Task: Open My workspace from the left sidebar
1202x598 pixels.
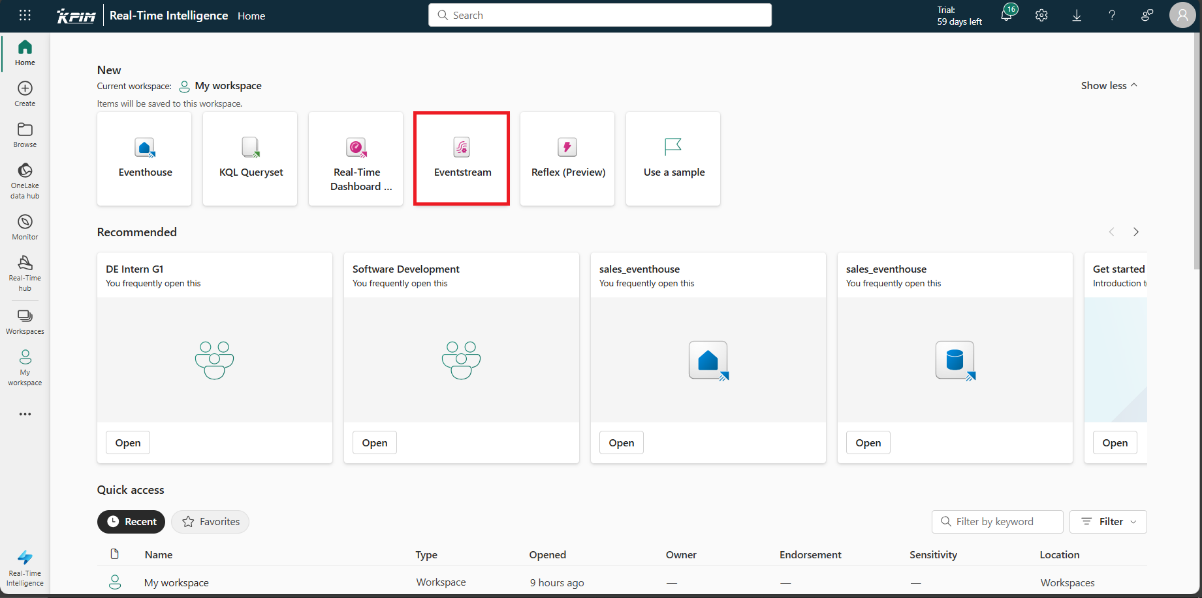Action: tap(25, 367)
